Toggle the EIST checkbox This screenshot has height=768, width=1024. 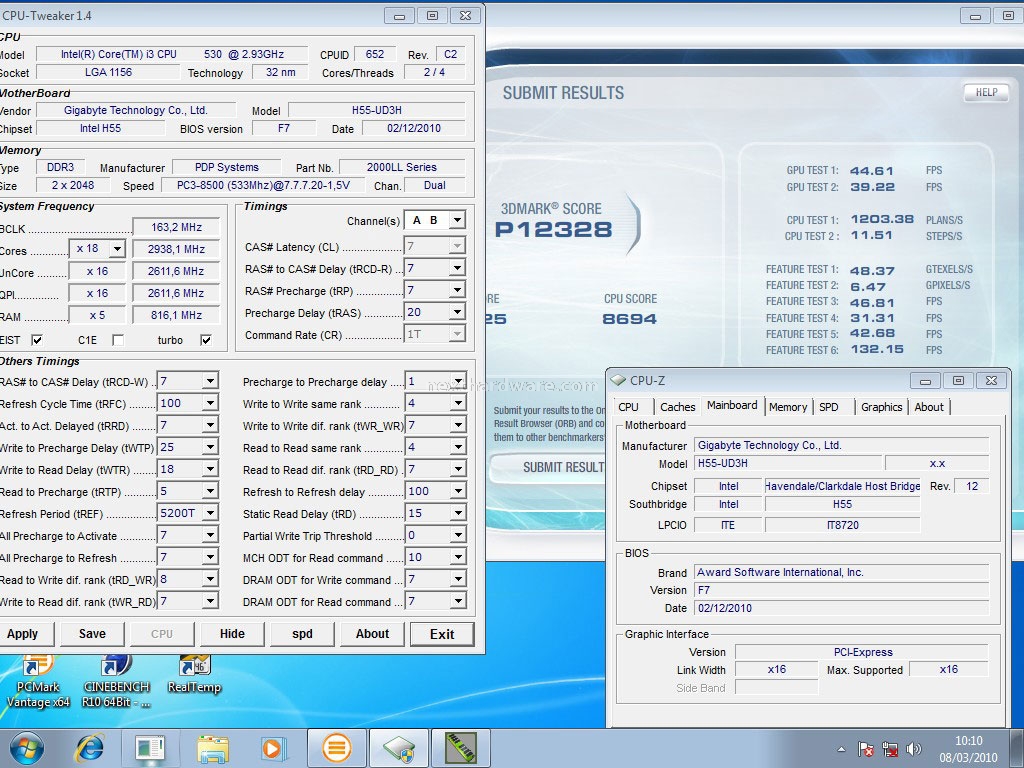37,340
